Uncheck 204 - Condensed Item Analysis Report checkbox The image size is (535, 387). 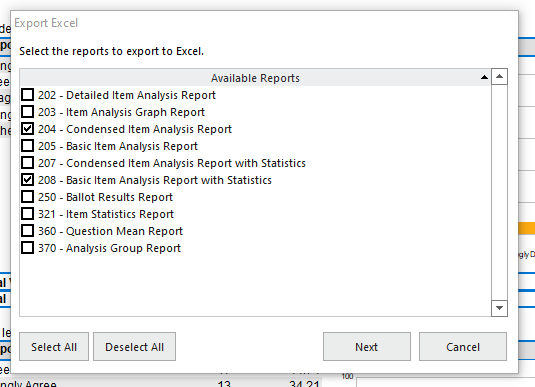point(28,129)
